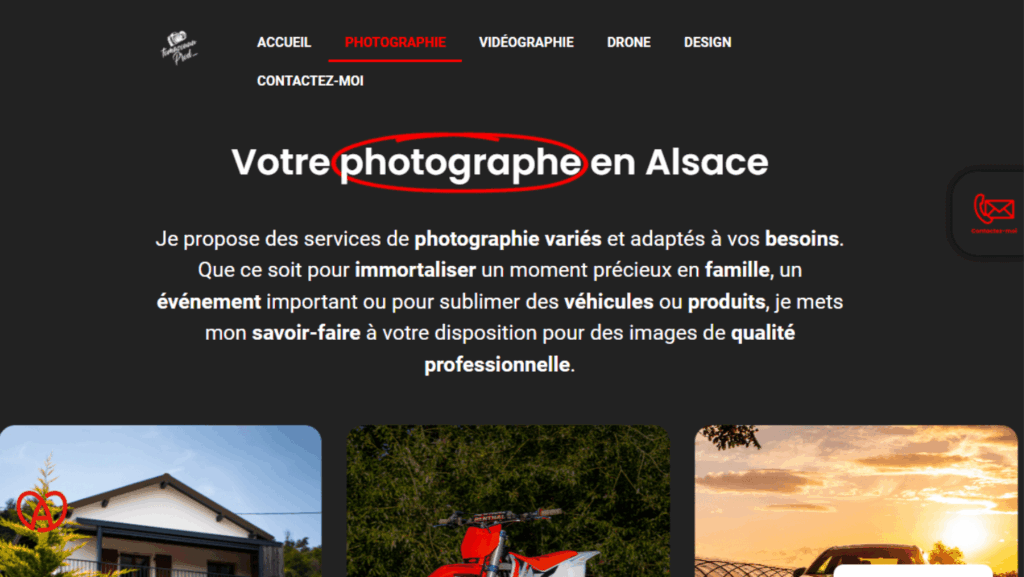Click the red underline beneath Photographie
Image resolution: width=1024 pixels, height=577 pixels.
click(x=395, y=60)
